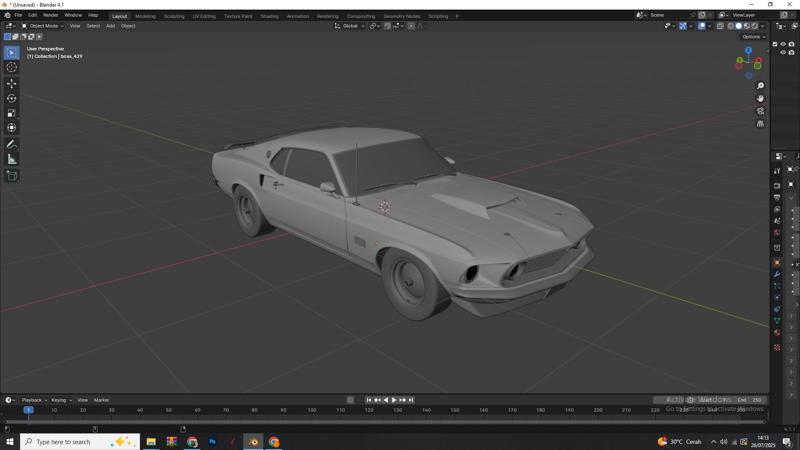Switch to the UV Editing workspace tab
Screen dimensions: 800x450
click(x=204, y=16)
